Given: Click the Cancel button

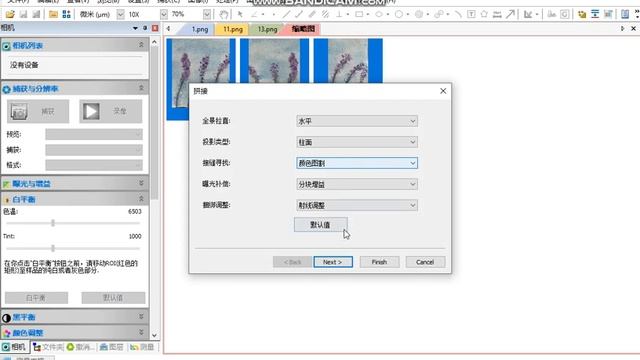Looking at the screenshot, I should [425, 262].
